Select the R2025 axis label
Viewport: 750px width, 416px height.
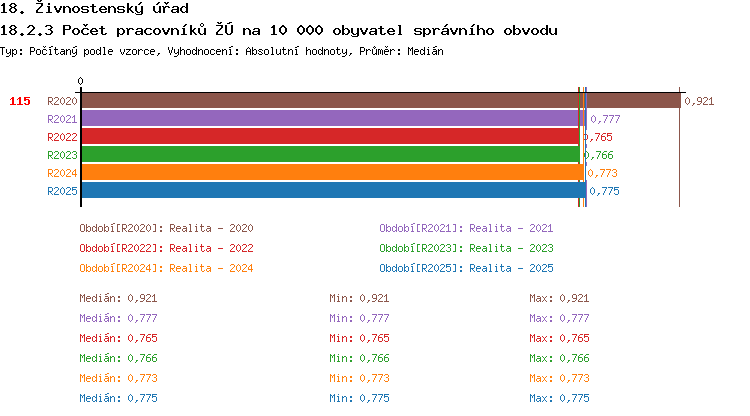click(x=62, y=191)
